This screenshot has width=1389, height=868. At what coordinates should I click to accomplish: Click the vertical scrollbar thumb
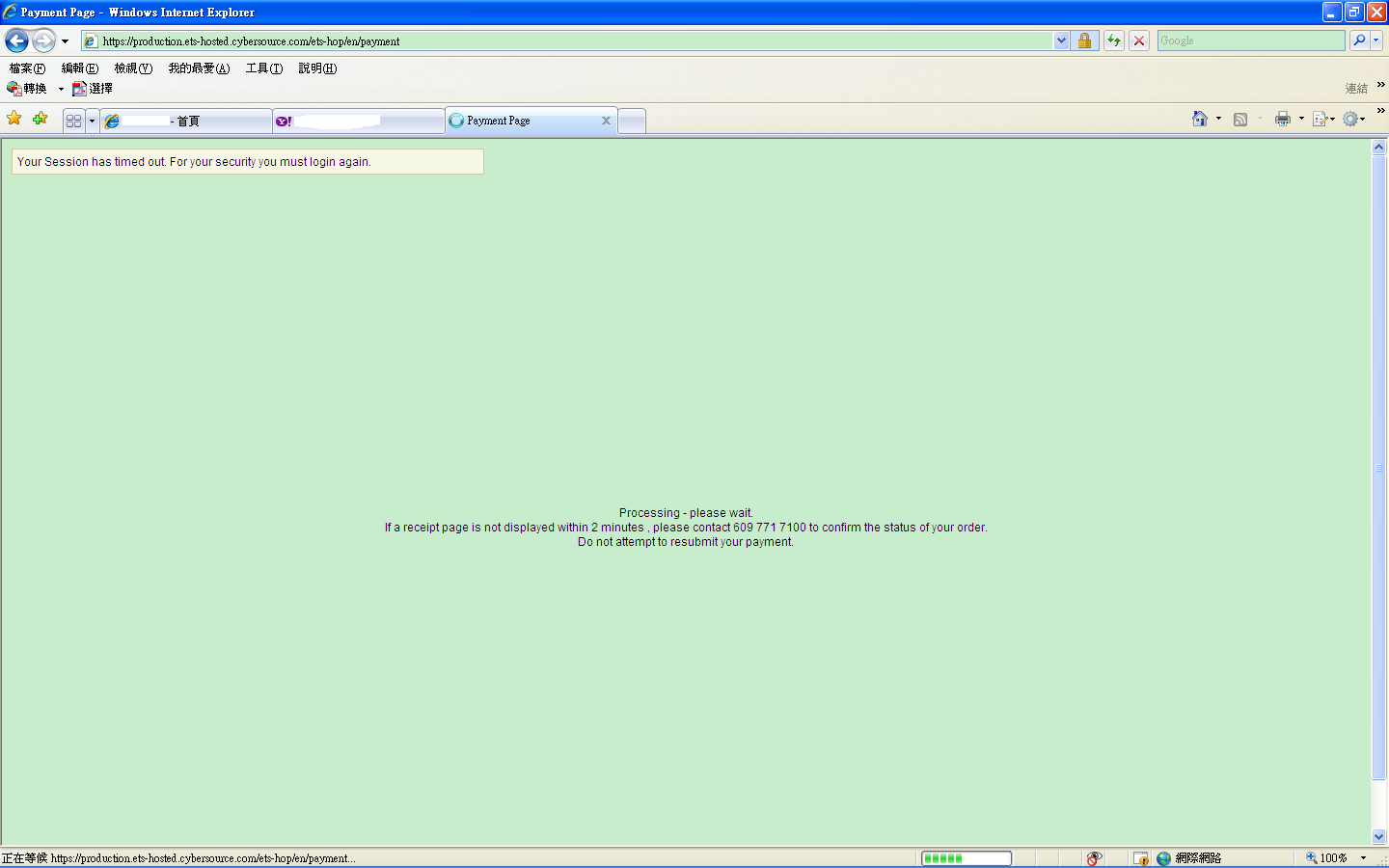[x=1379, y=468]
